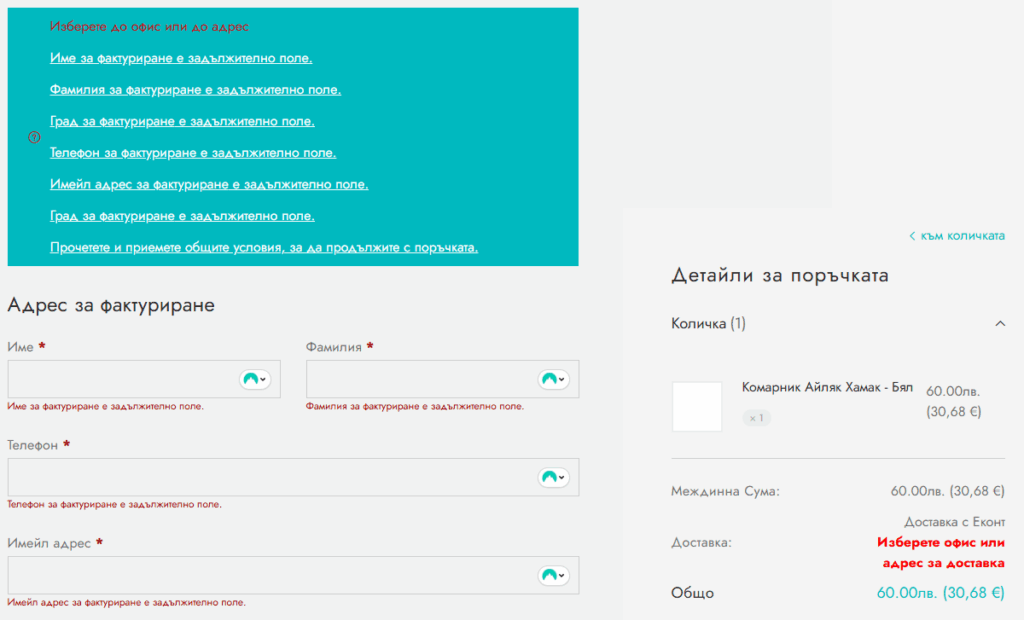Screen dimensions: 1024x620
Task: Click red 'Изберете офис или адрес за доставка' text
Action: click(x=940, y=553)
